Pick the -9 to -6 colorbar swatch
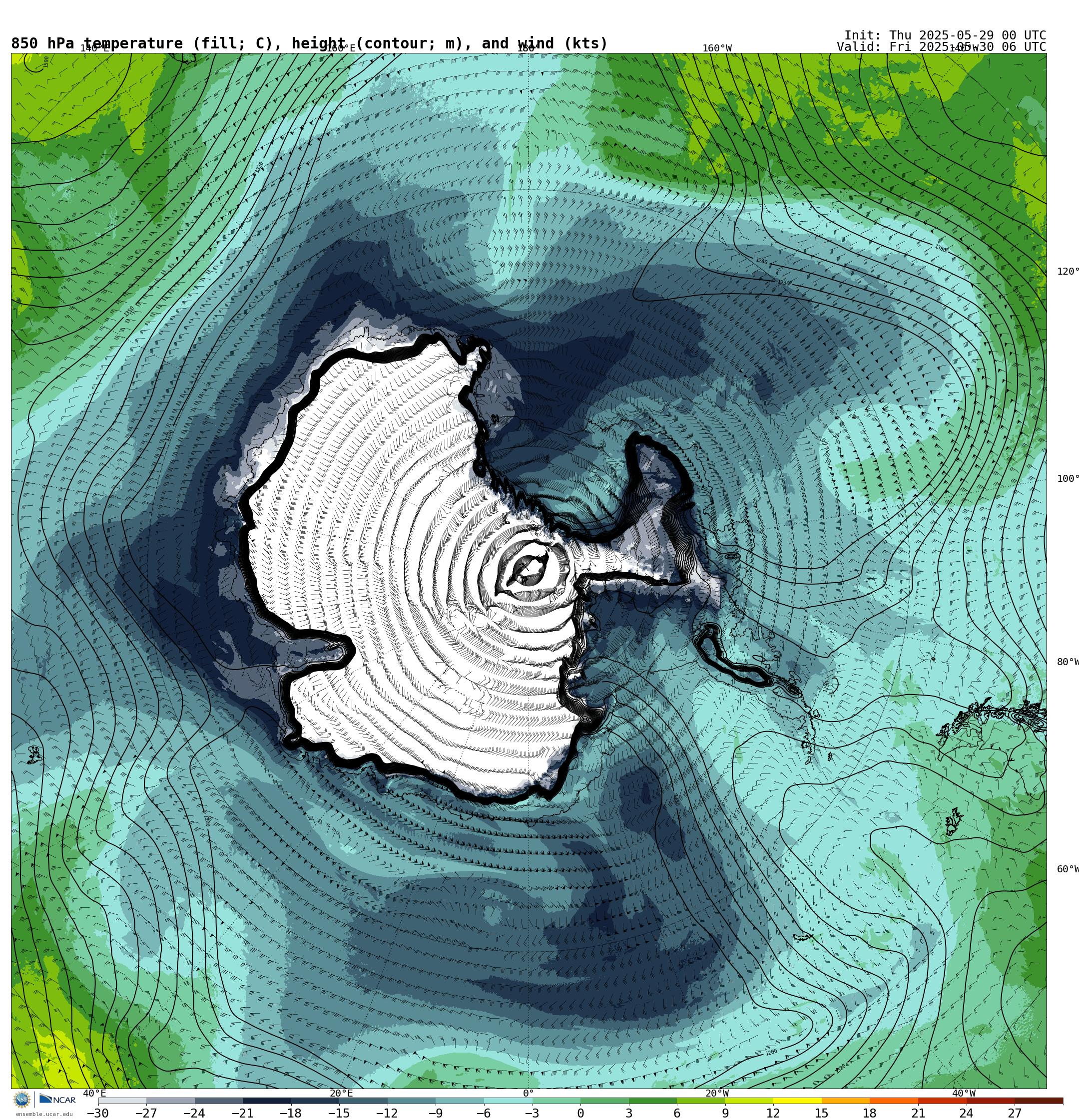The image size is (1079, 1120). coord(460,1101)
